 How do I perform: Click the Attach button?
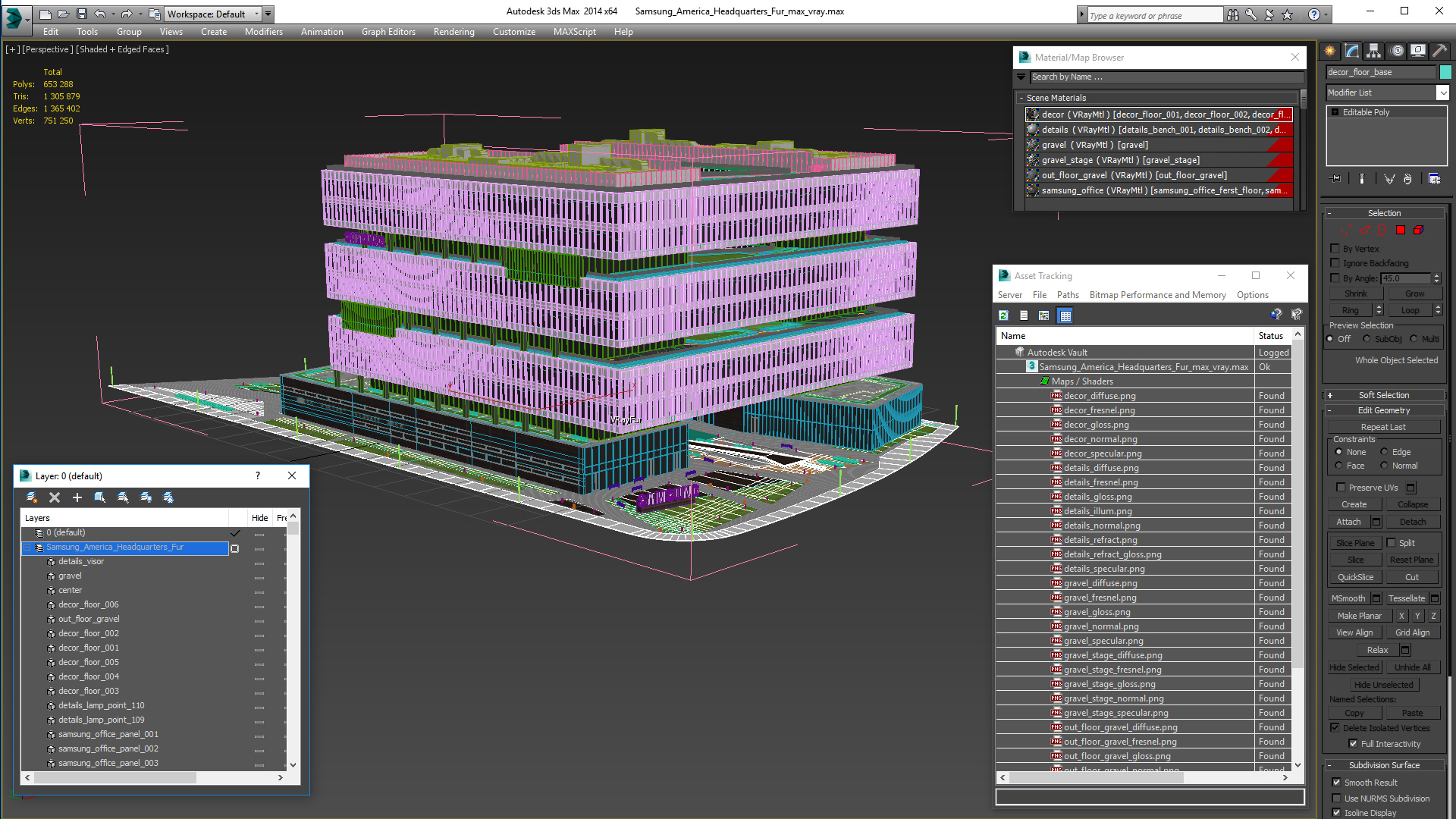(1348, 522)
